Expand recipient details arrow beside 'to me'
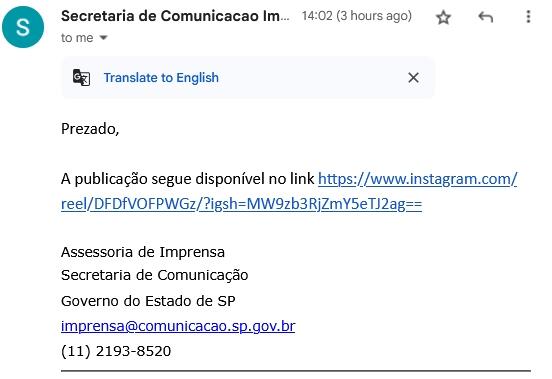Screen dimensions: 552x379 103,37
